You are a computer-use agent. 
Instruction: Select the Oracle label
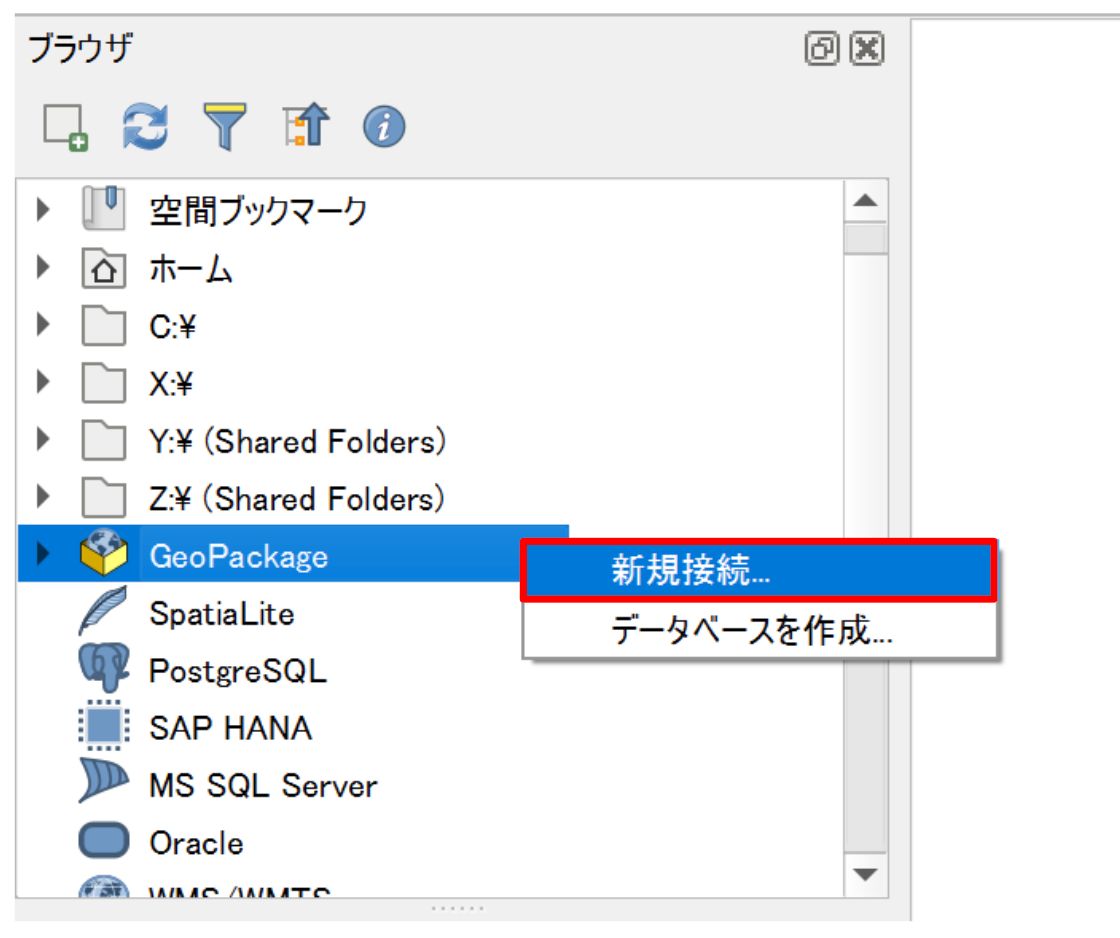click(196, 843)
